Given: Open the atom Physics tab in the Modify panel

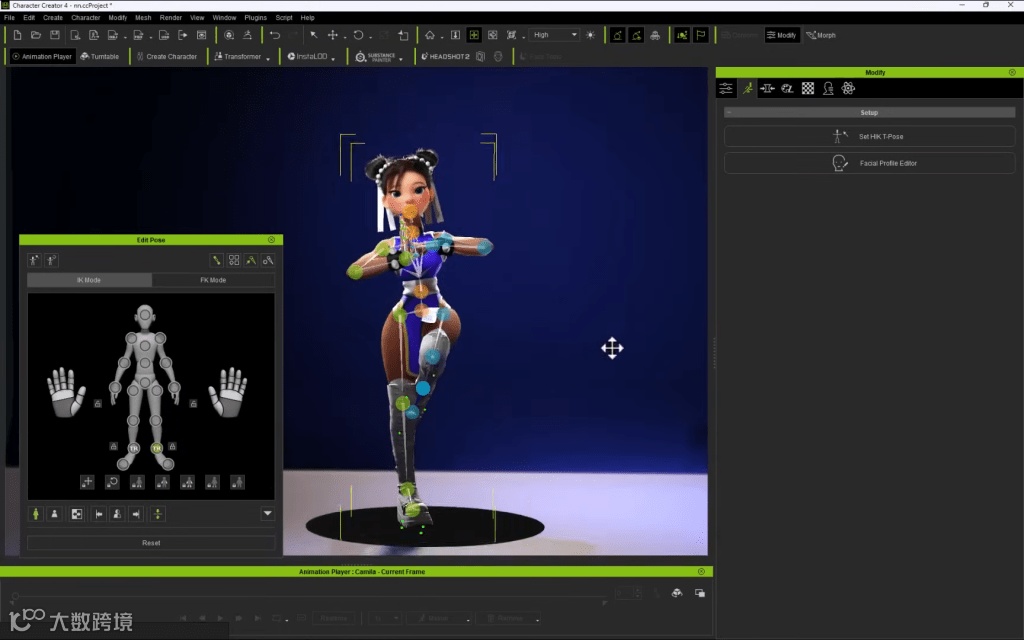Looking at the screenshot, I should tap(848, 89).
